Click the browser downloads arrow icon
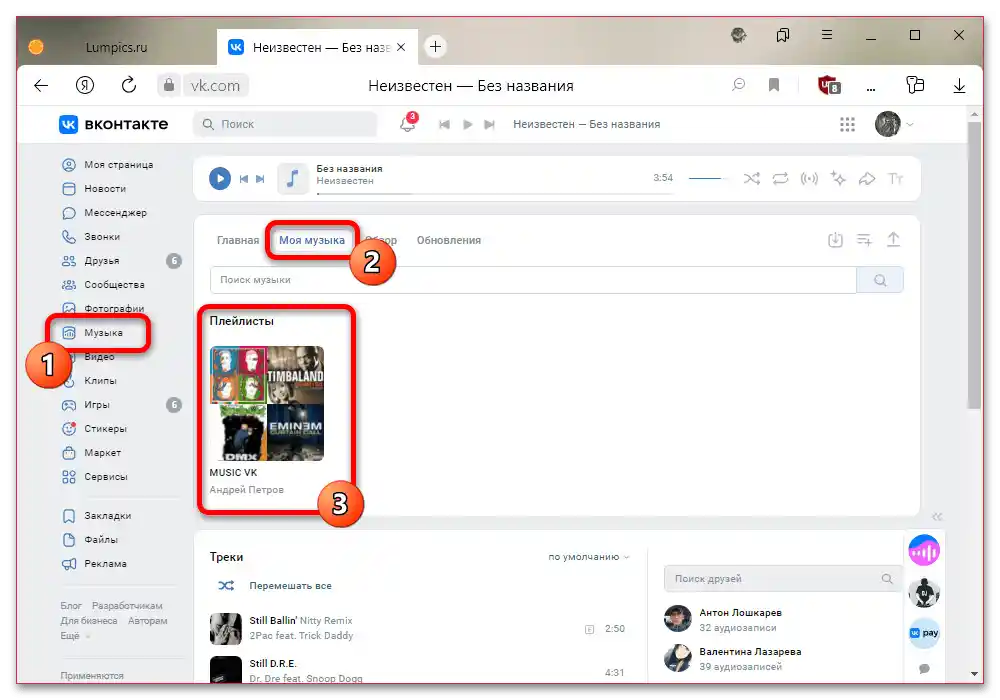1000x700 pixels. coord(959,85)
